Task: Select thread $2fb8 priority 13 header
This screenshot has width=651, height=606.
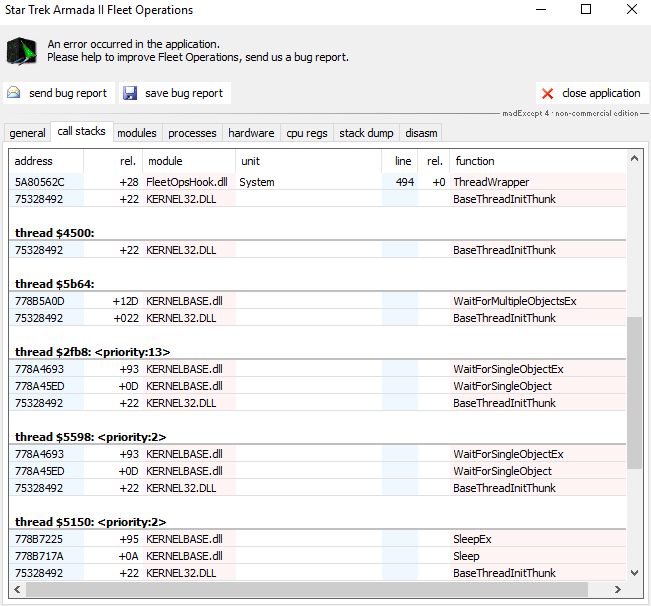Action: point(317,352)
